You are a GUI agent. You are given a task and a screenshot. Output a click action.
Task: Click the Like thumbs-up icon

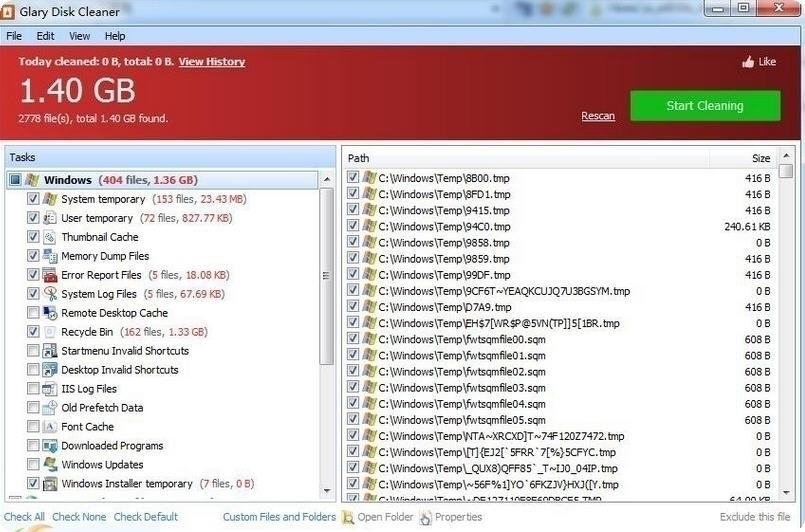coord(747,62)
